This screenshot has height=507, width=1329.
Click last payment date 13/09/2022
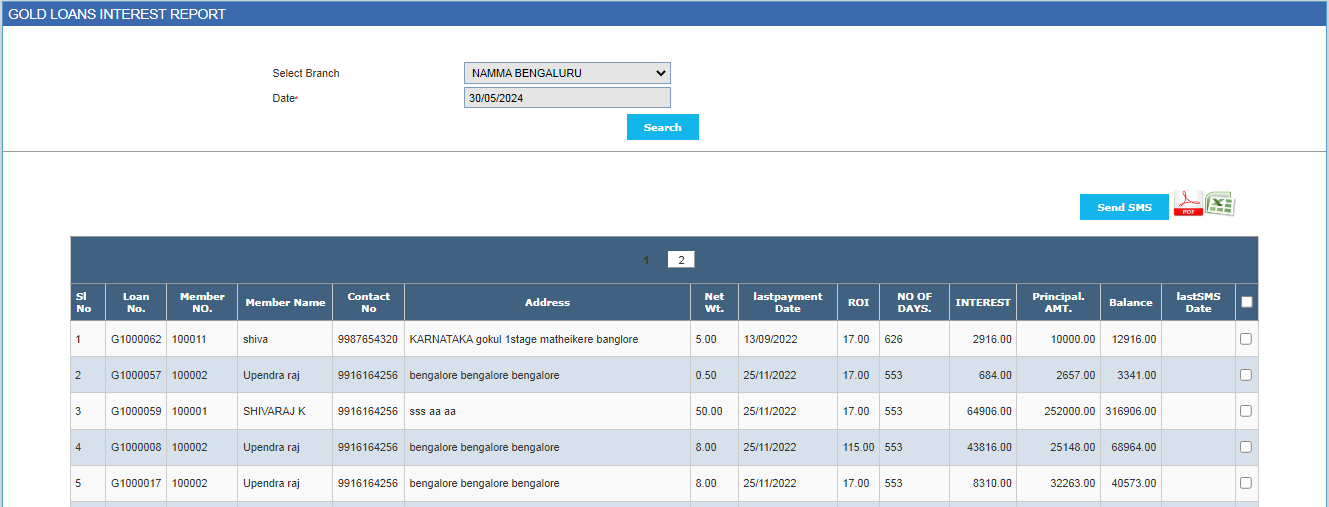click(770, 339)
